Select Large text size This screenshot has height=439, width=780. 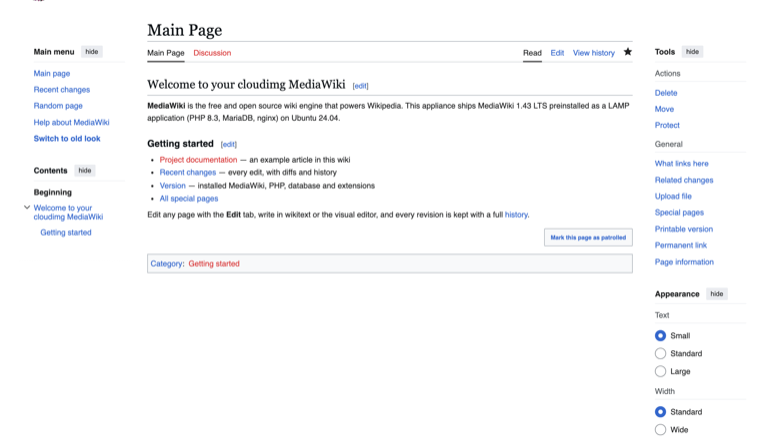click(660, 371)
